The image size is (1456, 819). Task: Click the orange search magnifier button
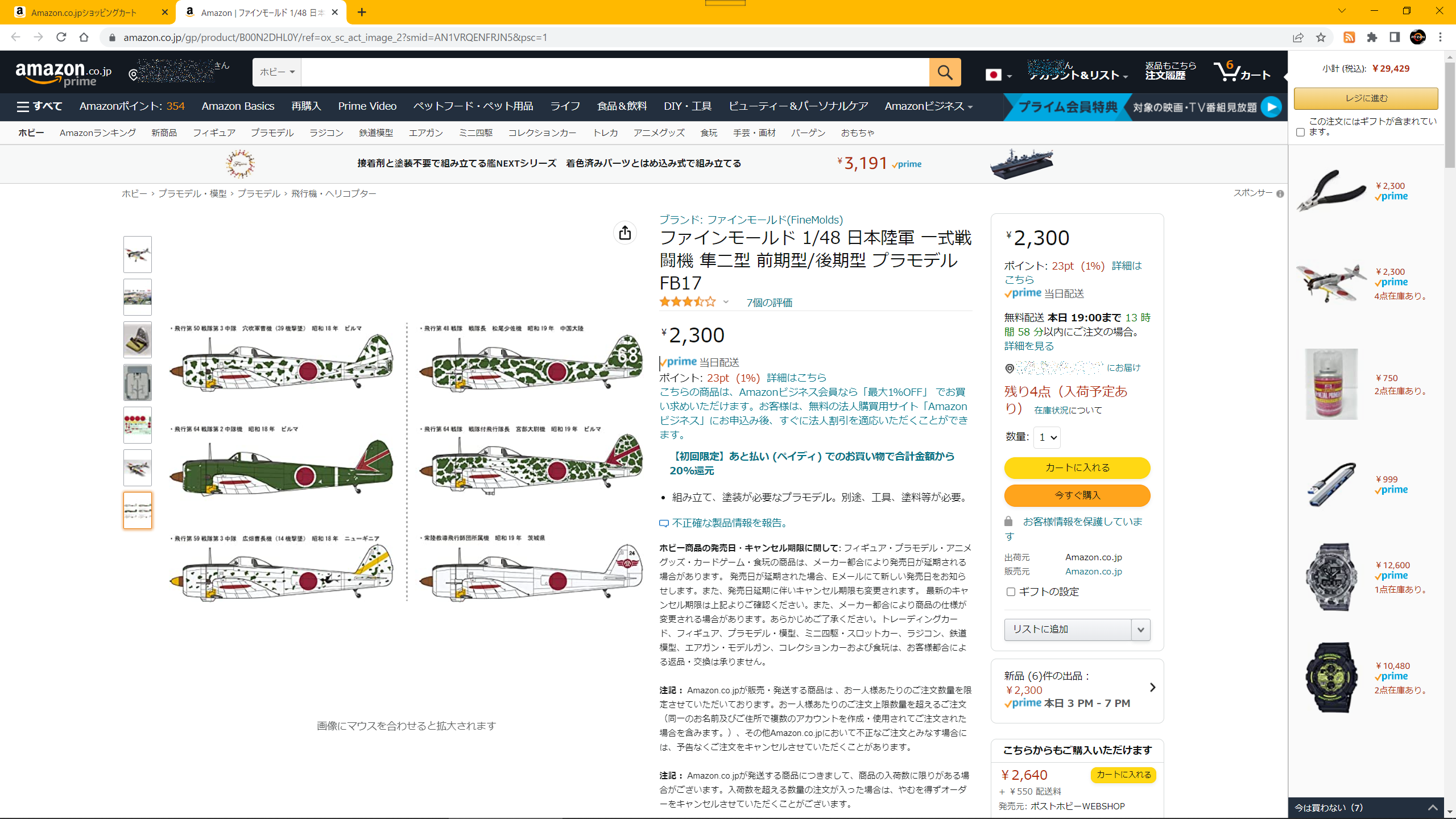click(x=945, y=72)
